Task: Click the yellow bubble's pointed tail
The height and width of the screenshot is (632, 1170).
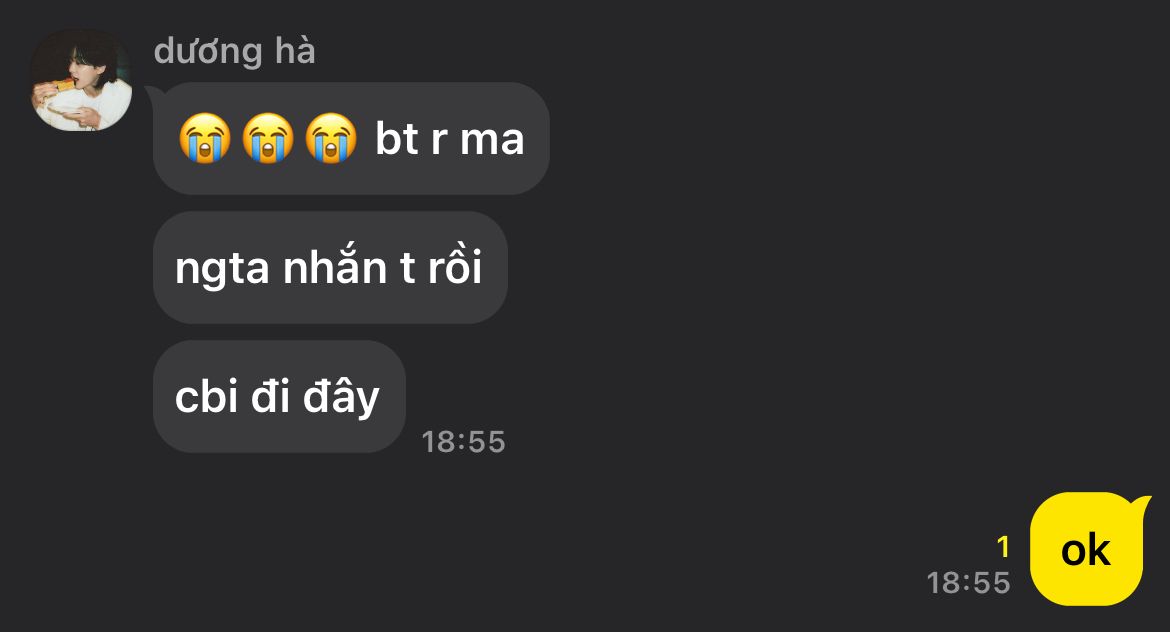Action: tap(1142, 504)
